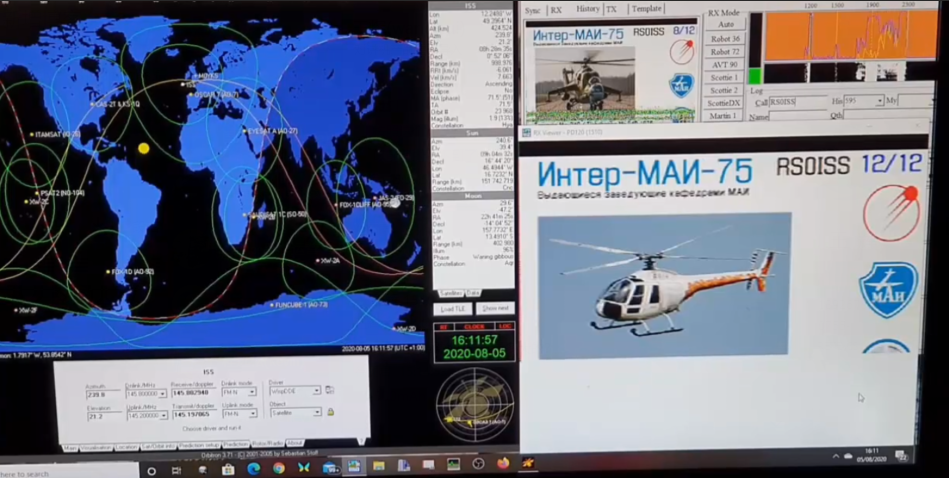The image size is (949, 478).
Task: Select Martin 1 RX mode
Action: pos(724,116)
